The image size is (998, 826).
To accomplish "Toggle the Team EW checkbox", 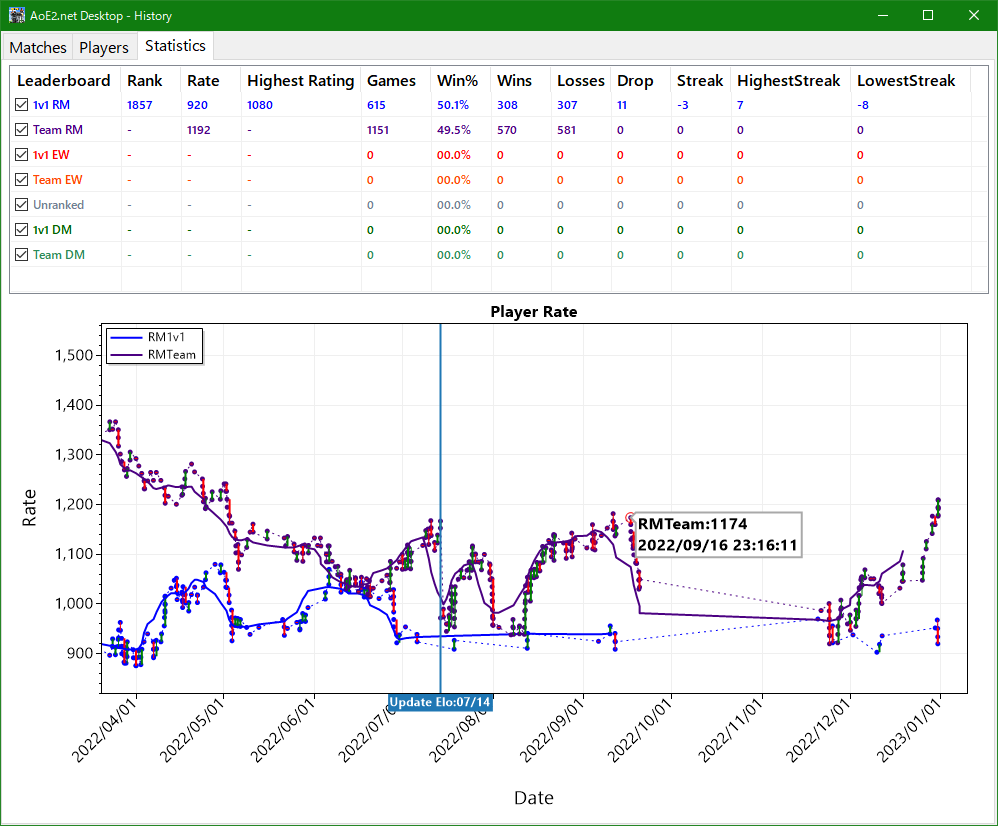I will click(22, 180).
